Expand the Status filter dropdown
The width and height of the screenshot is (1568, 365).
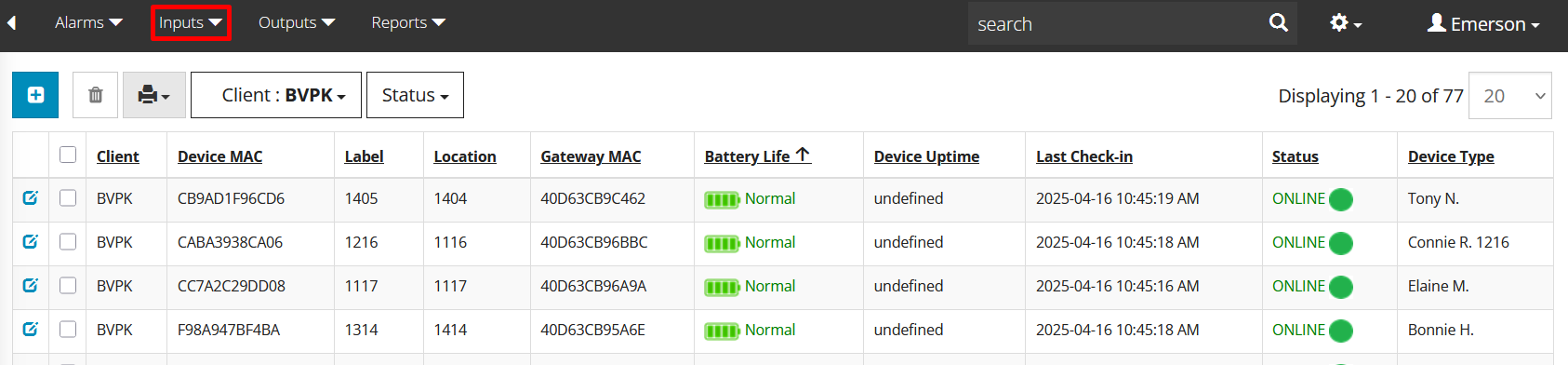pyautogui.click(x=415, y=95)
